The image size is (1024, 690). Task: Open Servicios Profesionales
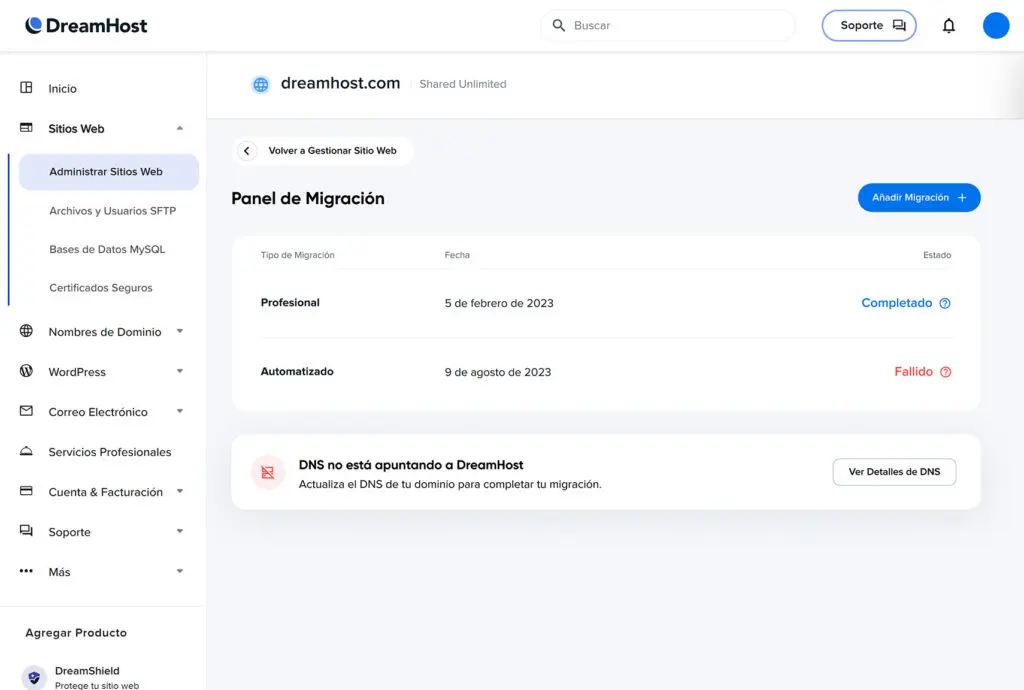[110, 452]
